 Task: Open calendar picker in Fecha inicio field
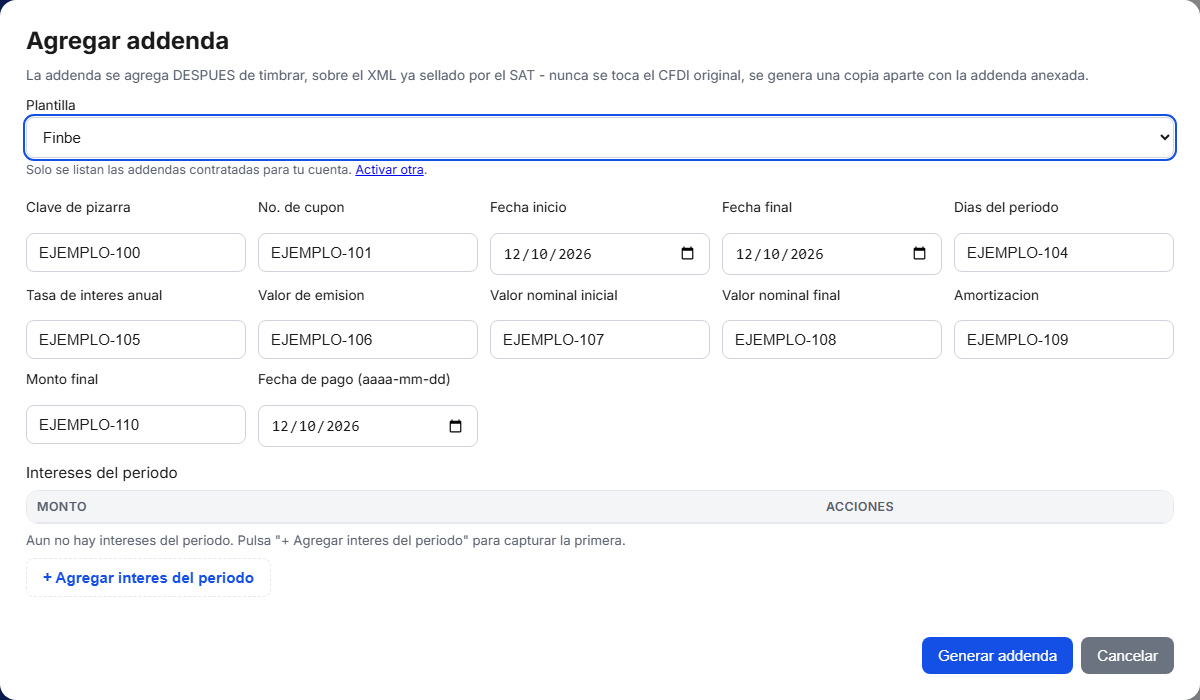pos(687,254)
